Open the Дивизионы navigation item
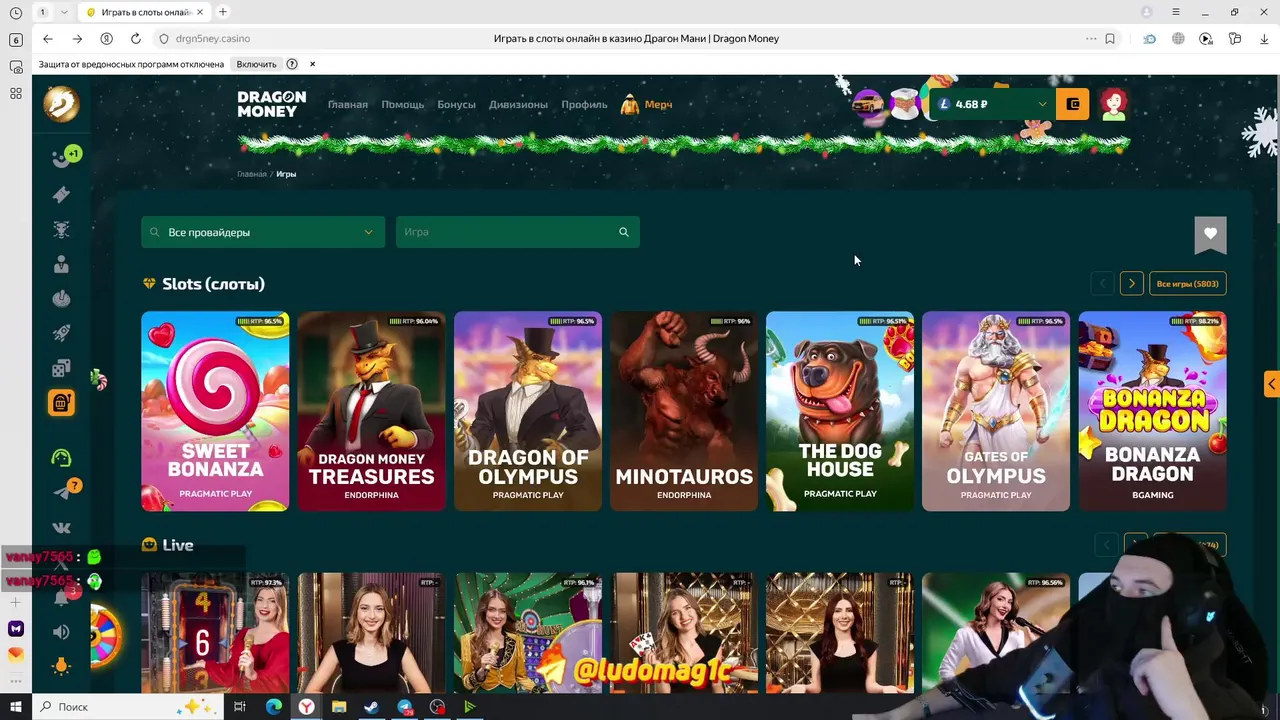 coord(518,104)
